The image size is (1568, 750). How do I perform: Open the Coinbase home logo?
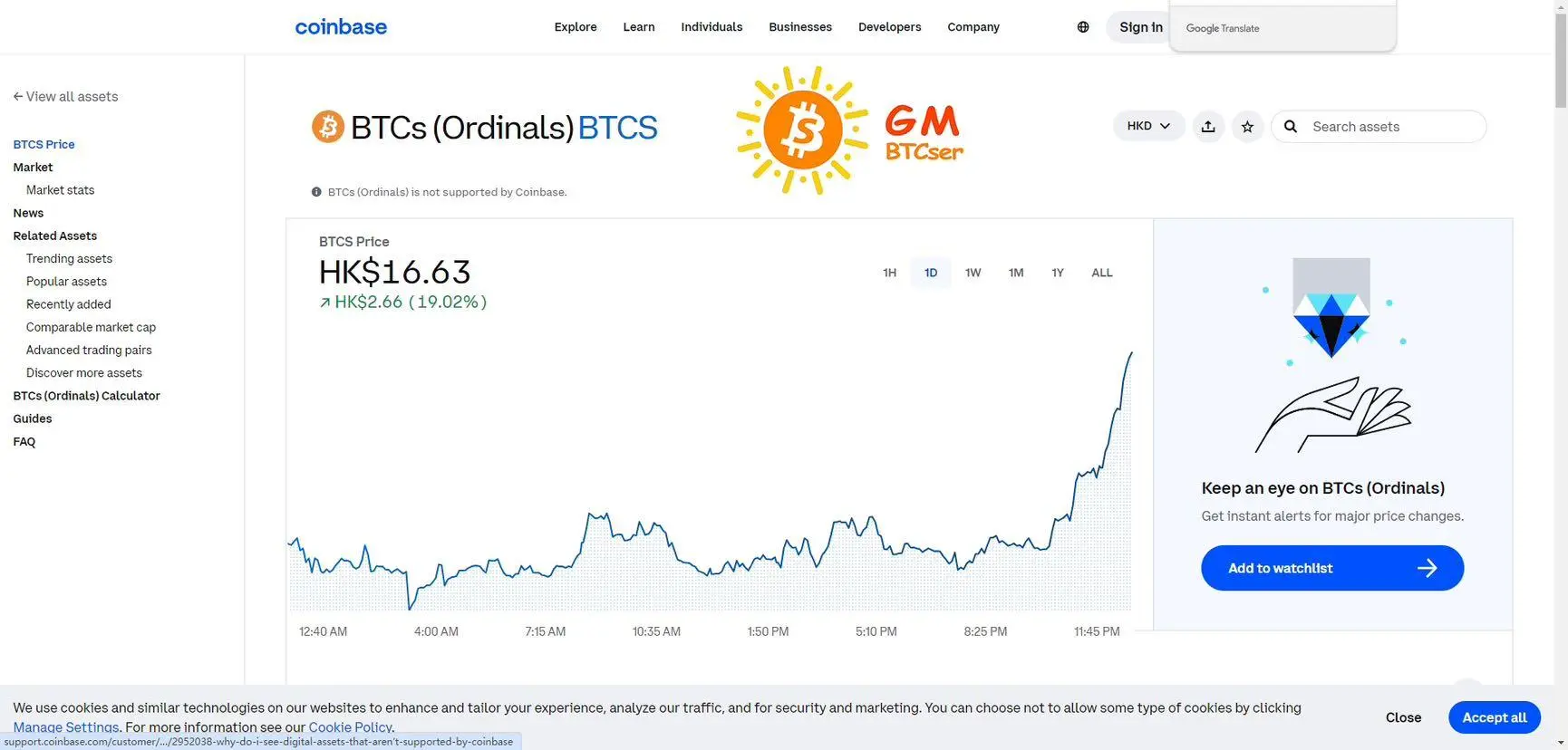(x=341, y=27)
